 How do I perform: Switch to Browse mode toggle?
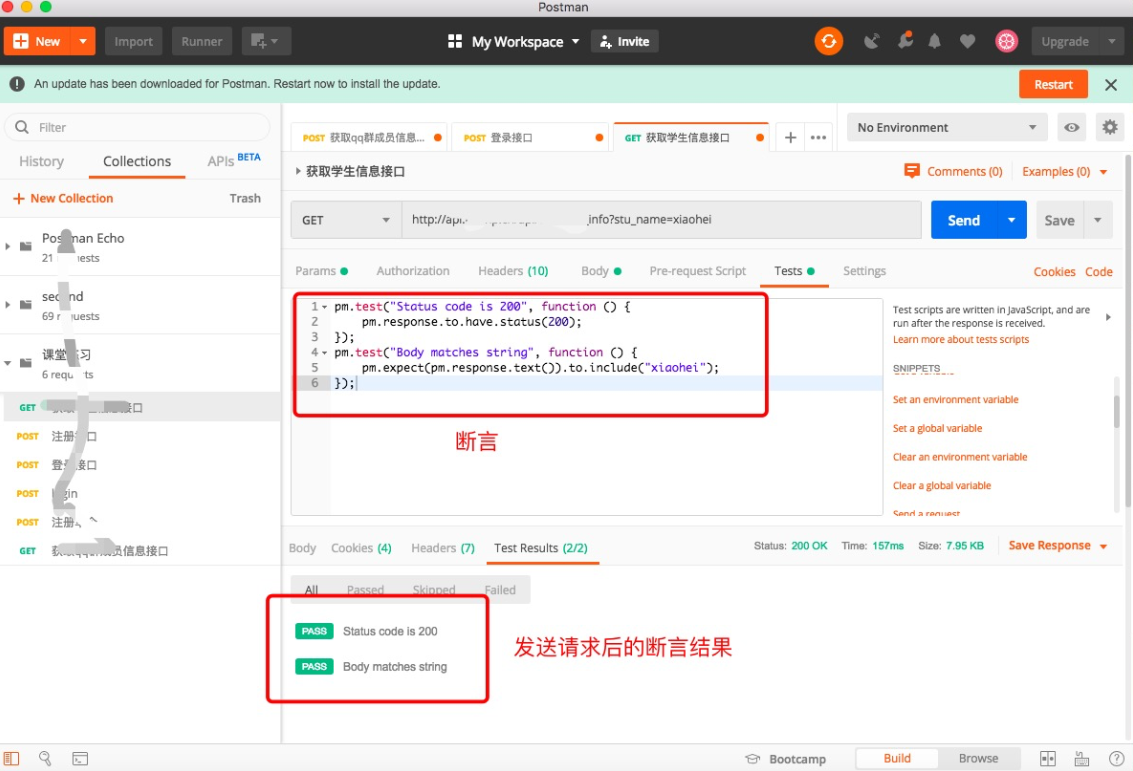(978, 758)
